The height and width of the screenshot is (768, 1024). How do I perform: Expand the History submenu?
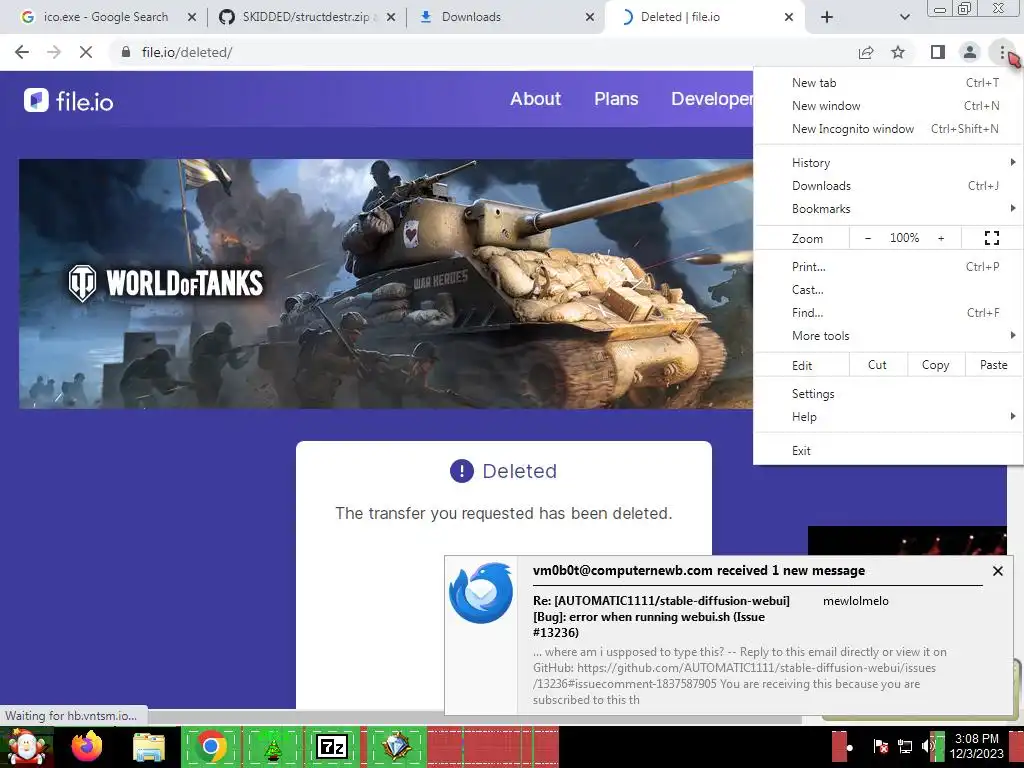pos(888,163)
